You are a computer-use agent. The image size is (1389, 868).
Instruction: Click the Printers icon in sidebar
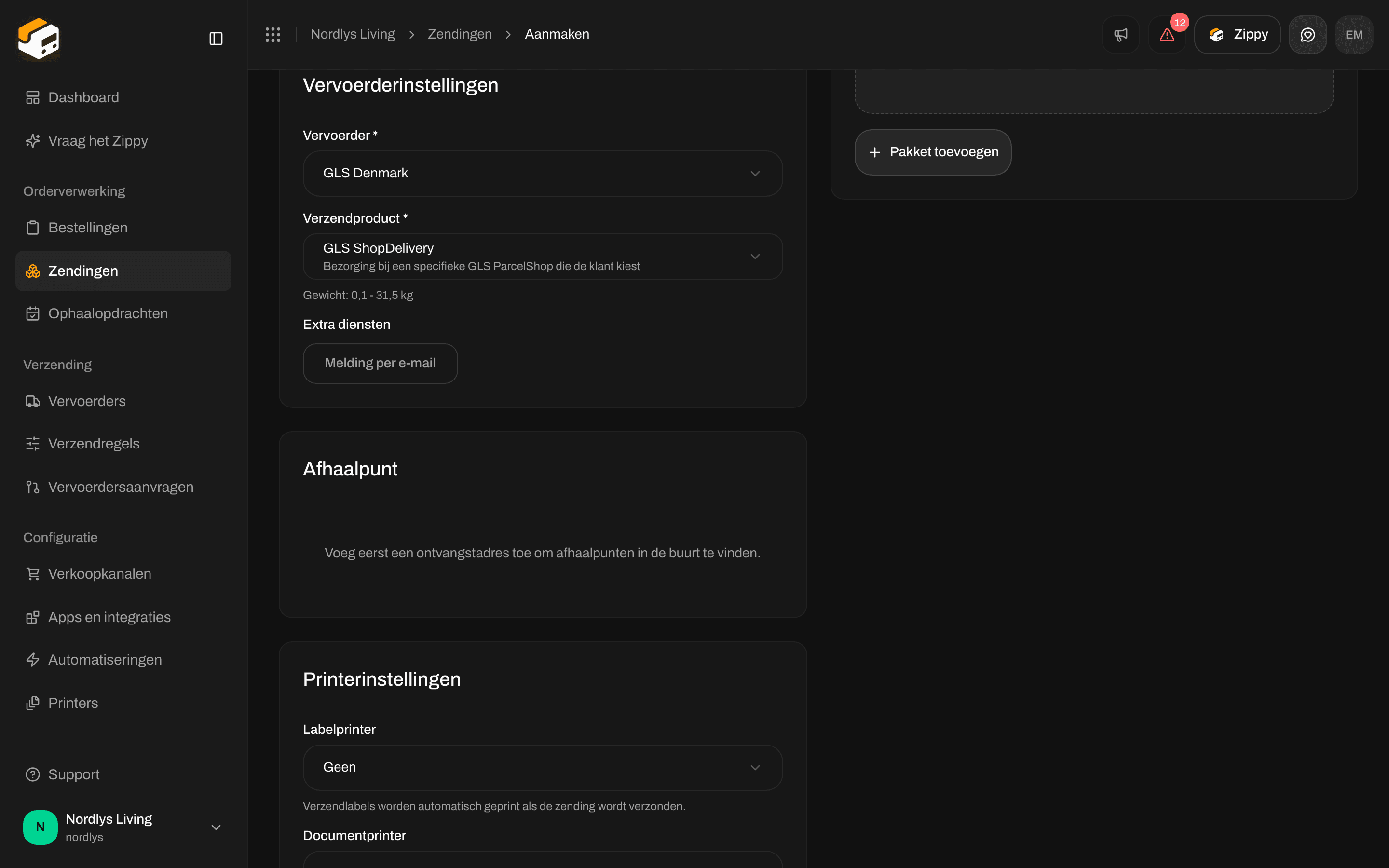click(x=33, y=703)
